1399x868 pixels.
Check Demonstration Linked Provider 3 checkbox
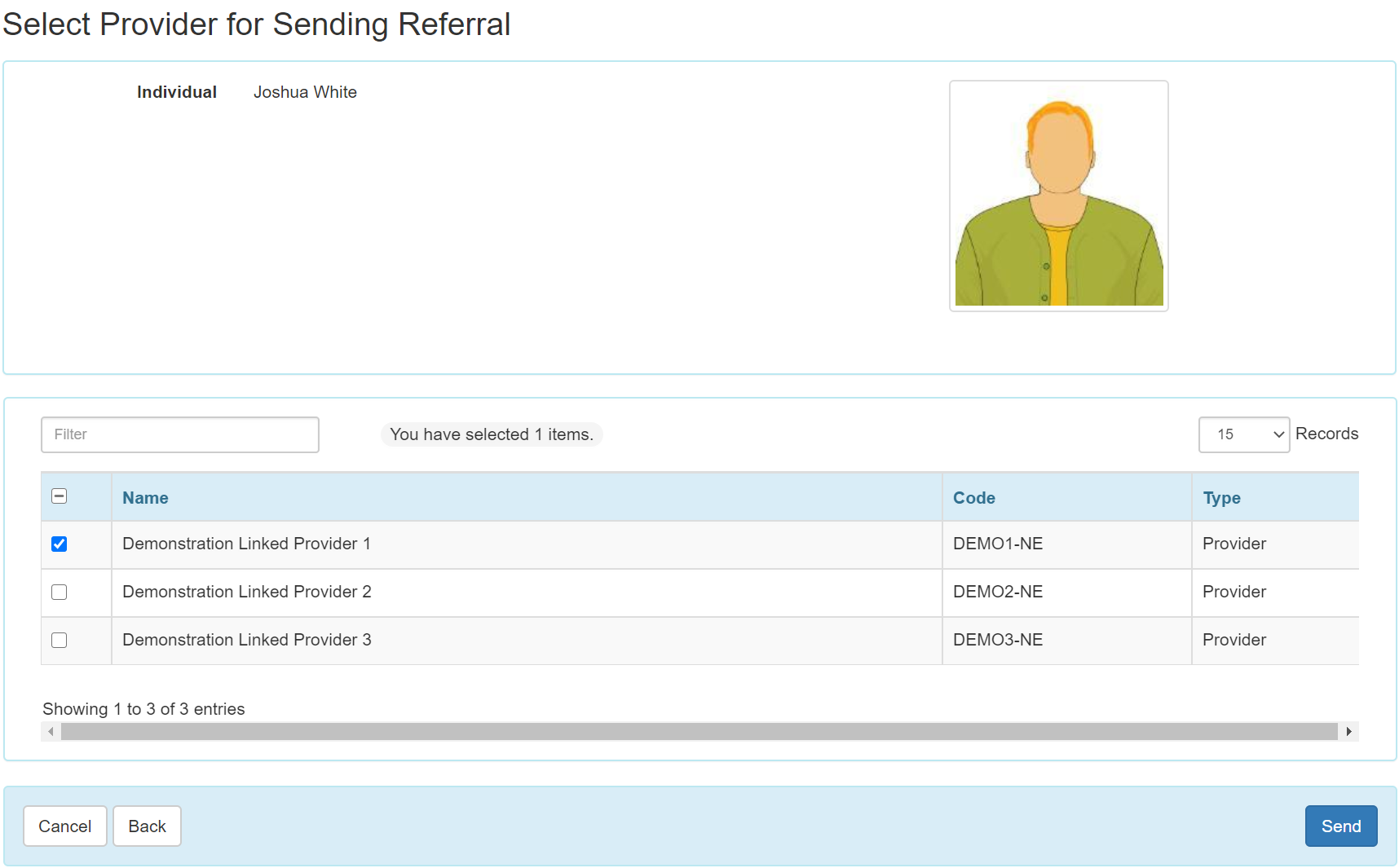(59, 641)
